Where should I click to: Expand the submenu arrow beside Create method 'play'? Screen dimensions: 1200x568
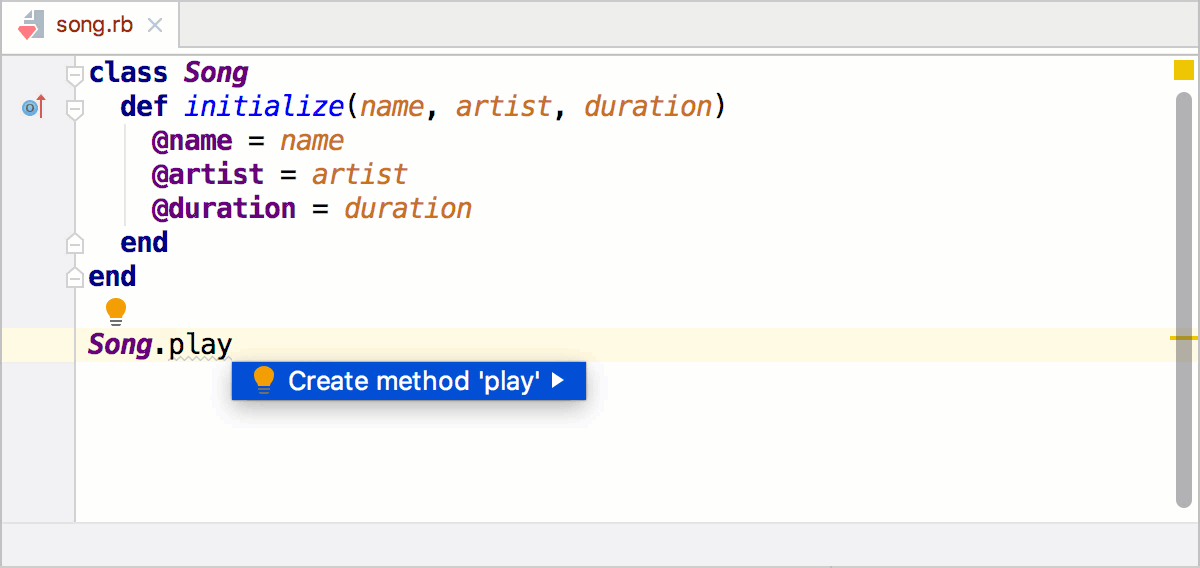(559, 381)
